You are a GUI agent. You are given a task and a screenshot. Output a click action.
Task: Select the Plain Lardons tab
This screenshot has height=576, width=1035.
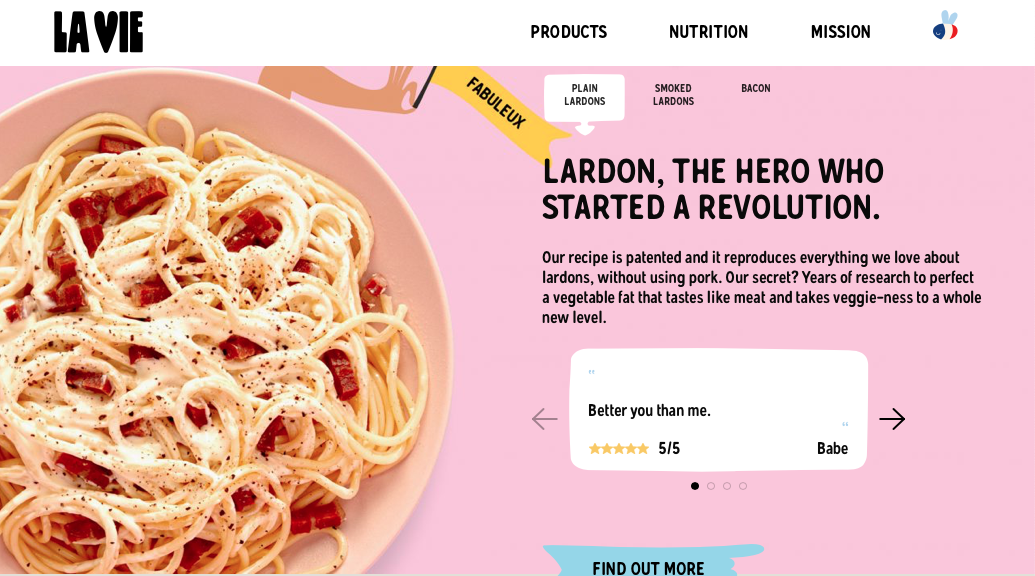tap(584, 95)
